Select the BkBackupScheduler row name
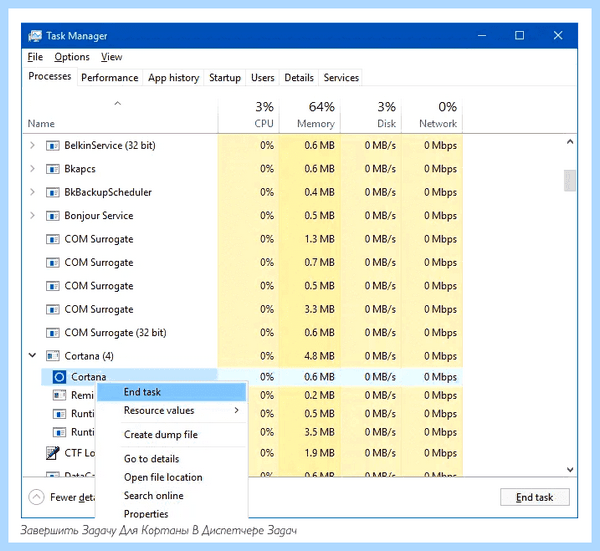Screen dimensions: 600x551 point(108,192)
